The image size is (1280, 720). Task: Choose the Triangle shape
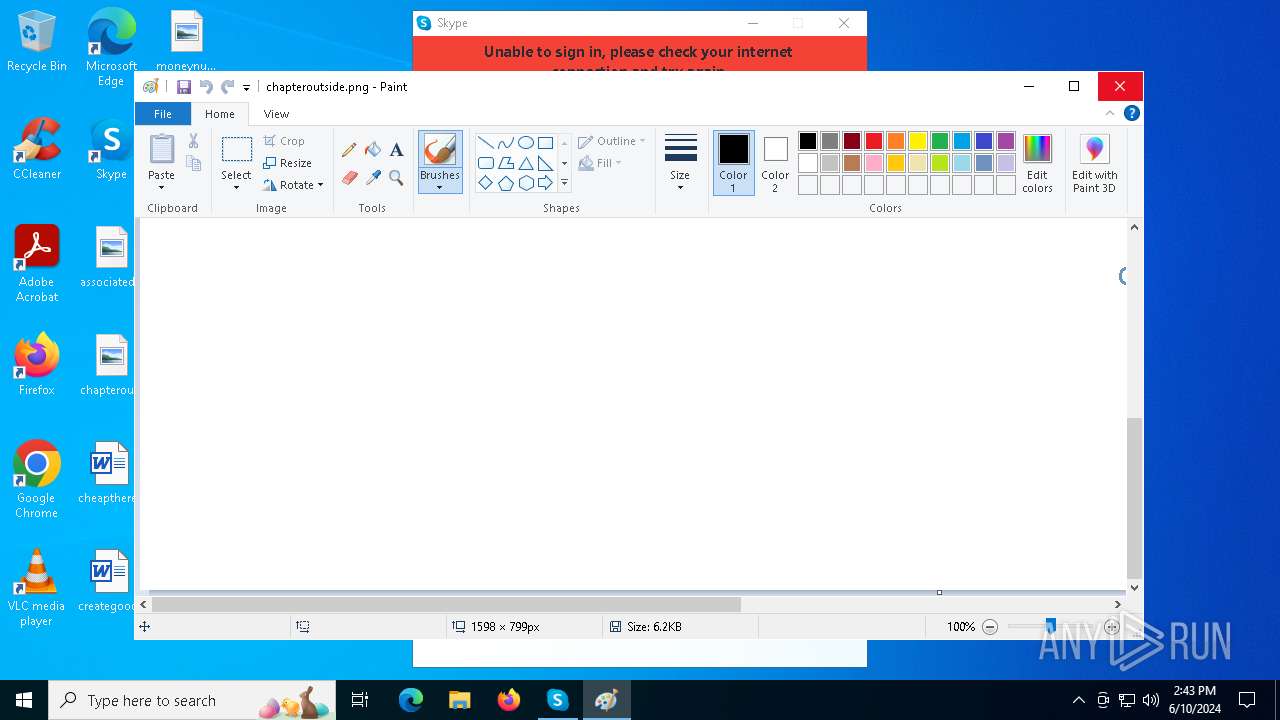[525, 163]
